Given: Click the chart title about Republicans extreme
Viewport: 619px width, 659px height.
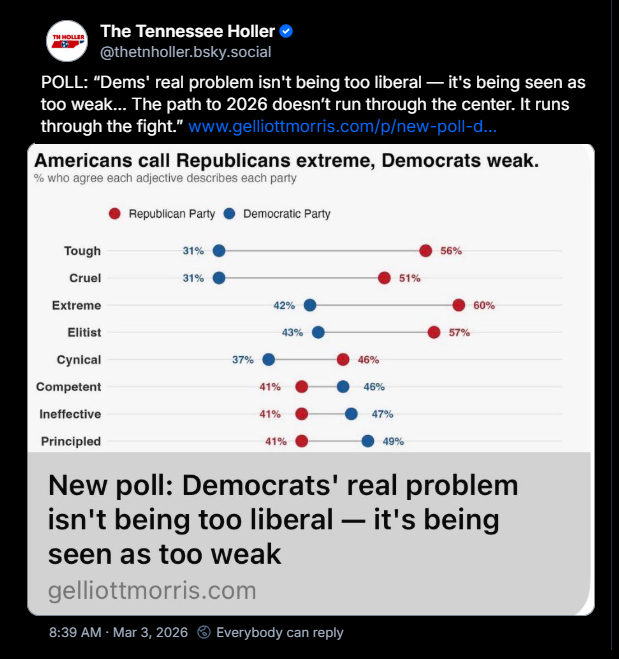Looking at the screenshot, I should (287, 160).
